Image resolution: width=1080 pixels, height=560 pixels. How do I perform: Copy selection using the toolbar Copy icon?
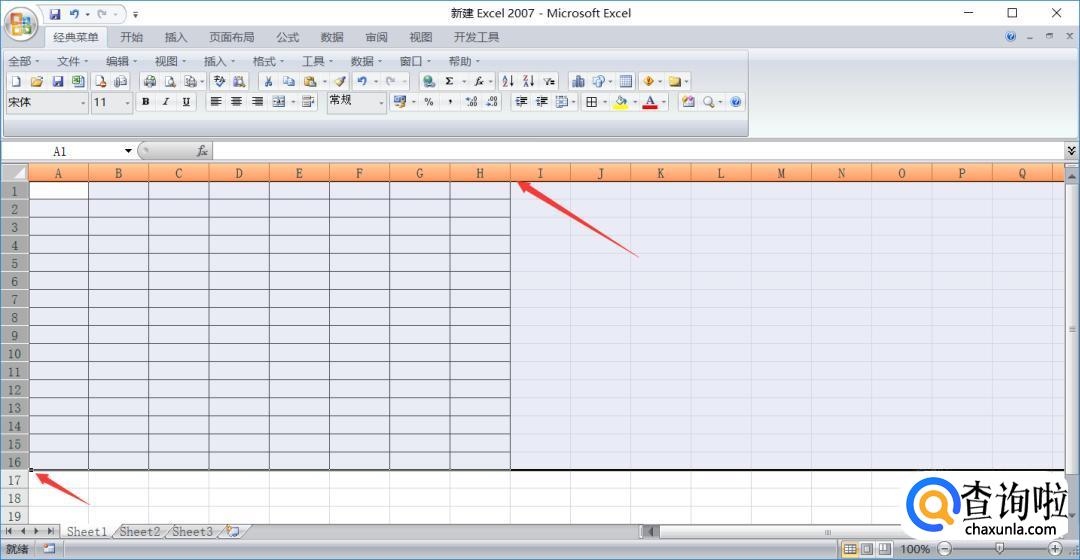(x=289, y=81)
